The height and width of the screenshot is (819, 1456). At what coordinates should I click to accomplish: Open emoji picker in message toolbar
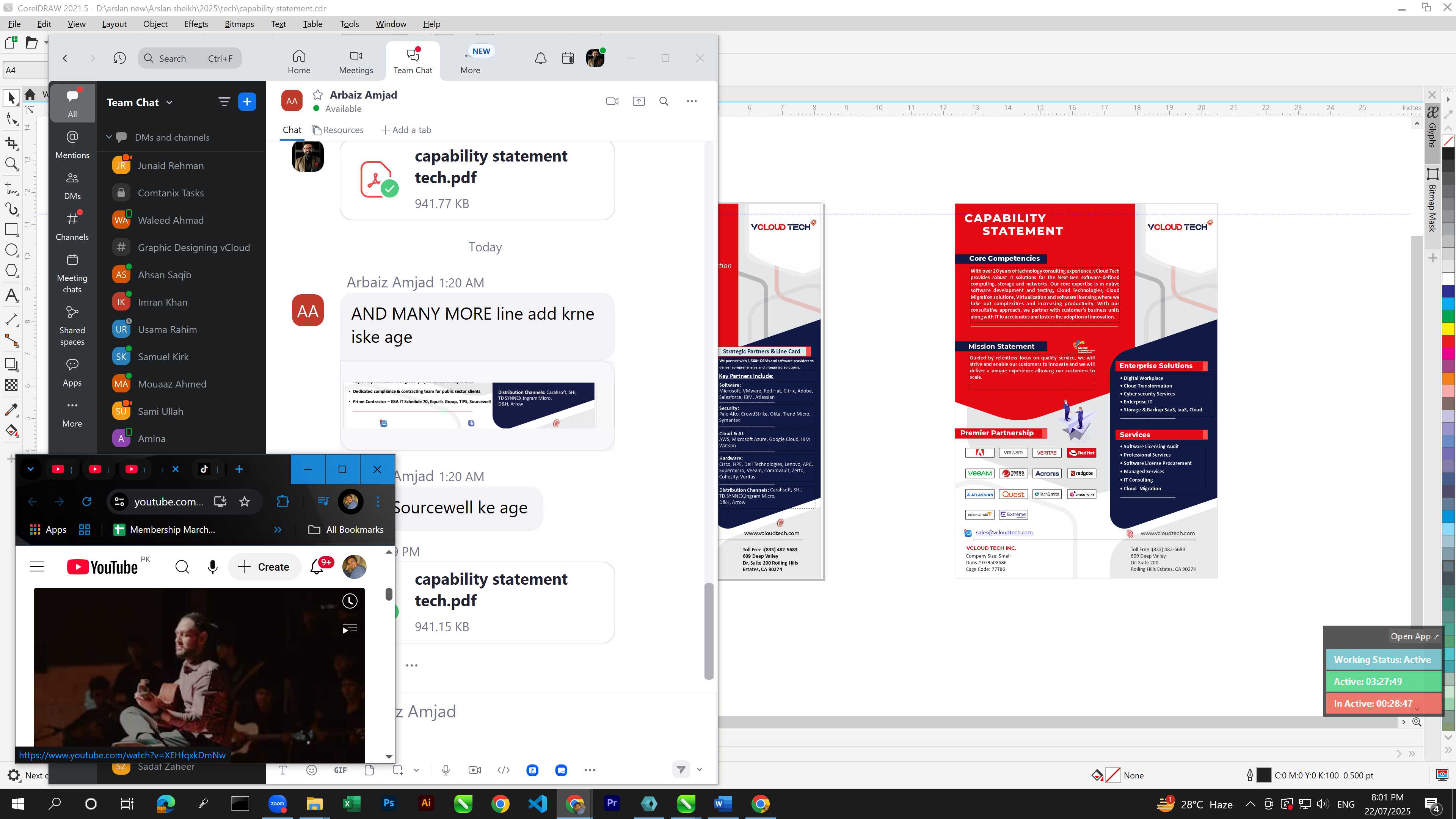tap(311, 770)
